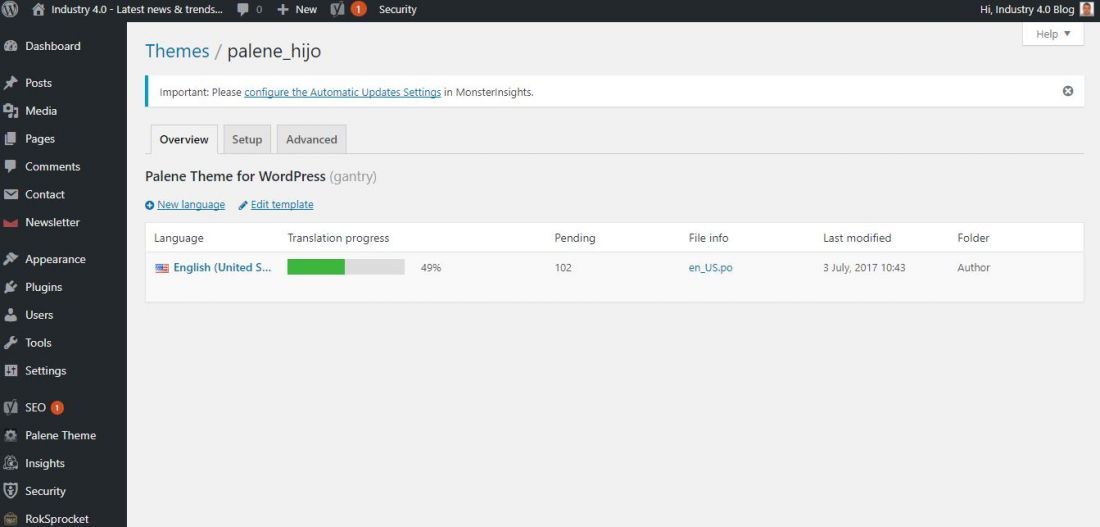
Task: Click the Folder column header
Action: (x=973, y=238)
